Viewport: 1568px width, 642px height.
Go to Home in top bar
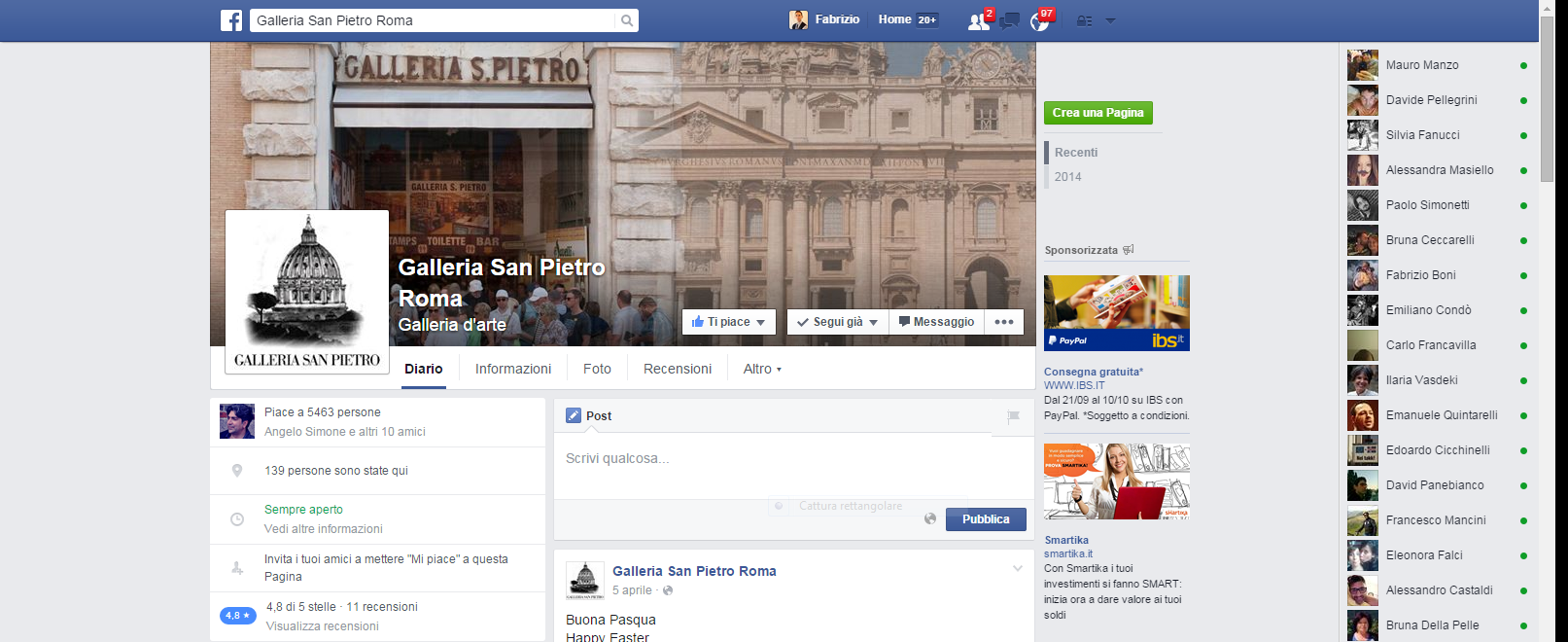894,19
